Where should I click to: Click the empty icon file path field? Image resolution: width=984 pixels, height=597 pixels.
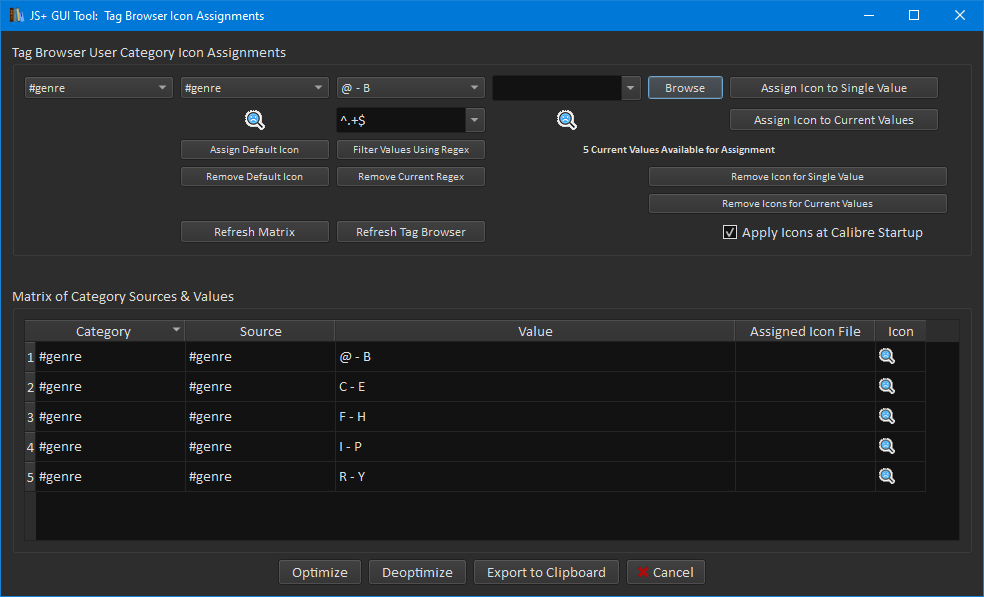click(x=557, y=88)
